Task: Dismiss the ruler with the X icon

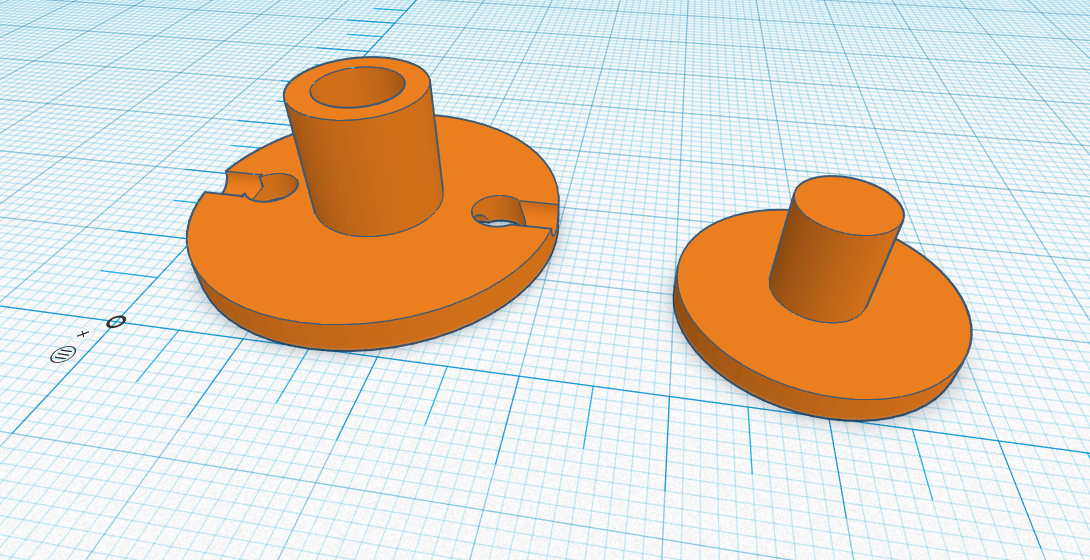Action: [83, 333]
